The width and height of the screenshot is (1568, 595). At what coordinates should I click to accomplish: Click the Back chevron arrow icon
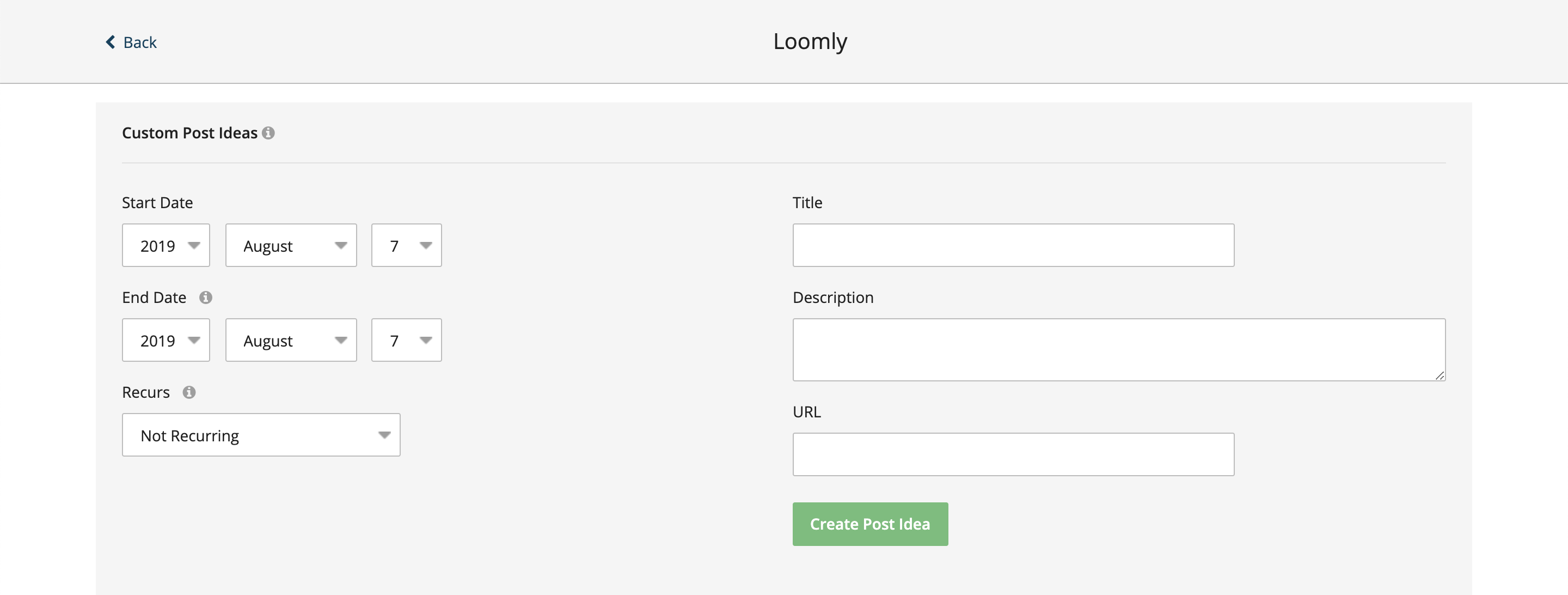pyautogui.click(x=110, y=42)
